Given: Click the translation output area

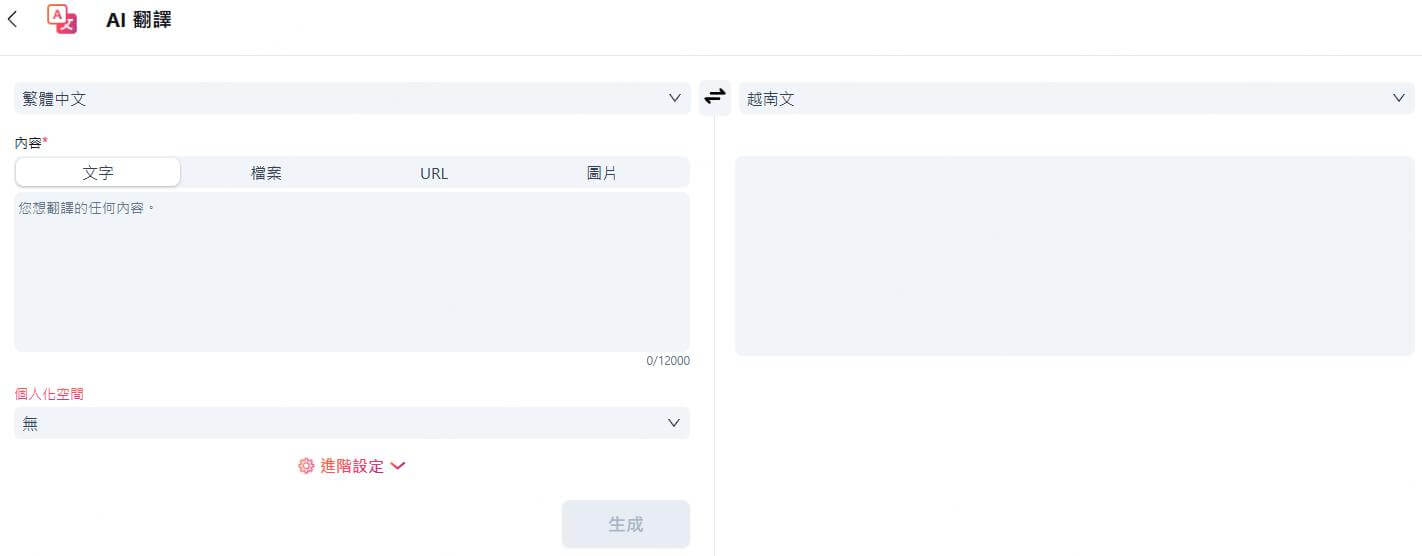Looking at the screenshot, I should tap(1074, 256).
